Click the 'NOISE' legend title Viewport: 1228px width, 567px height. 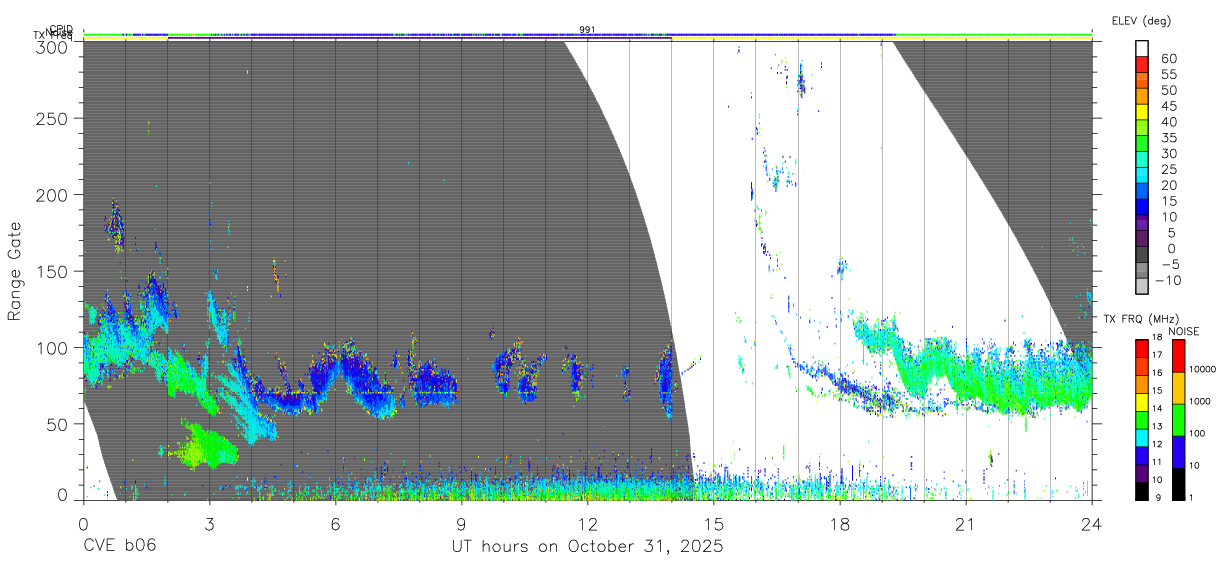tap(1183, 331)
